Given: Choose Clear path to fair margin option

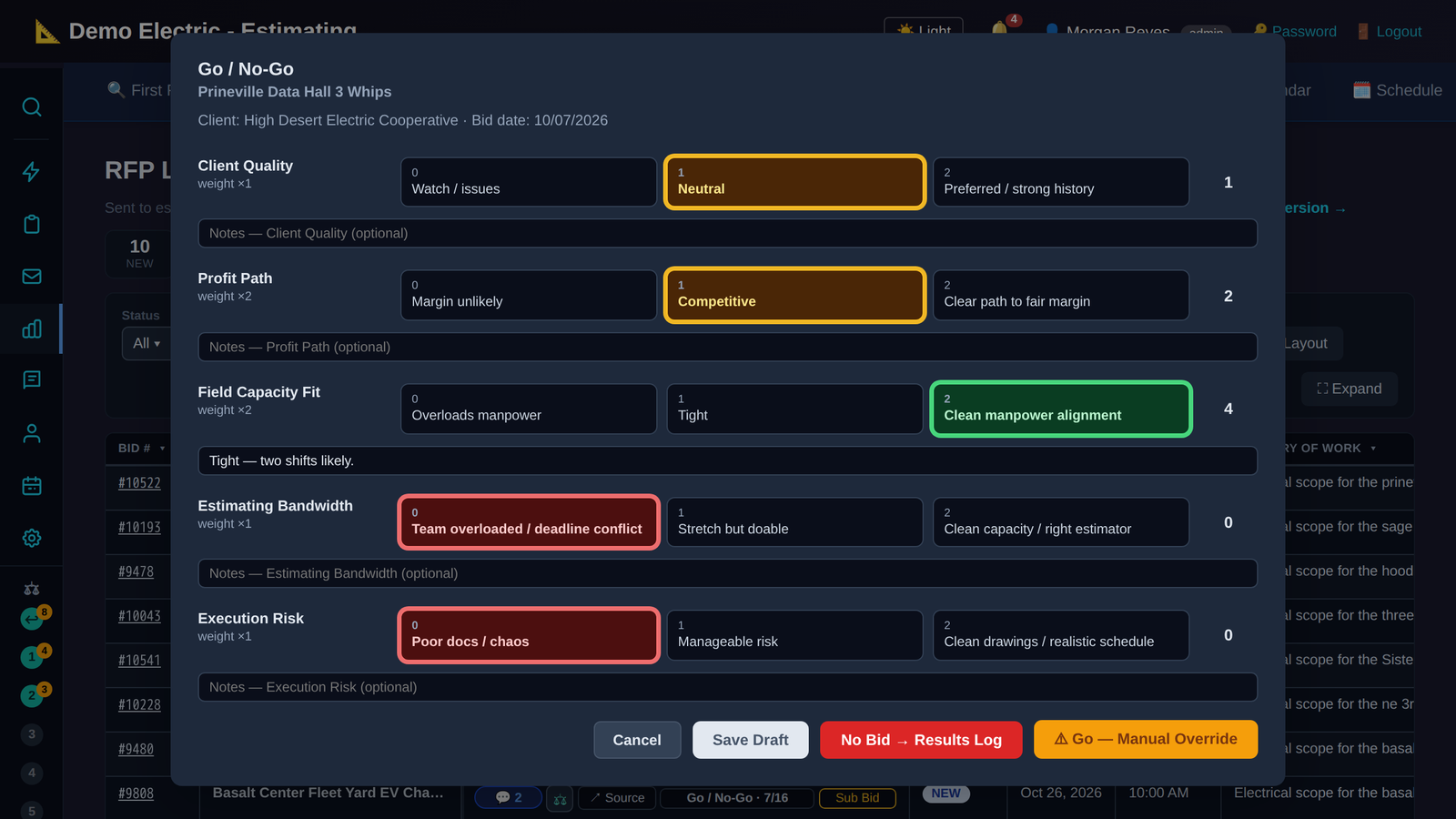Looking at the screenshot, I should [1061, 295].
